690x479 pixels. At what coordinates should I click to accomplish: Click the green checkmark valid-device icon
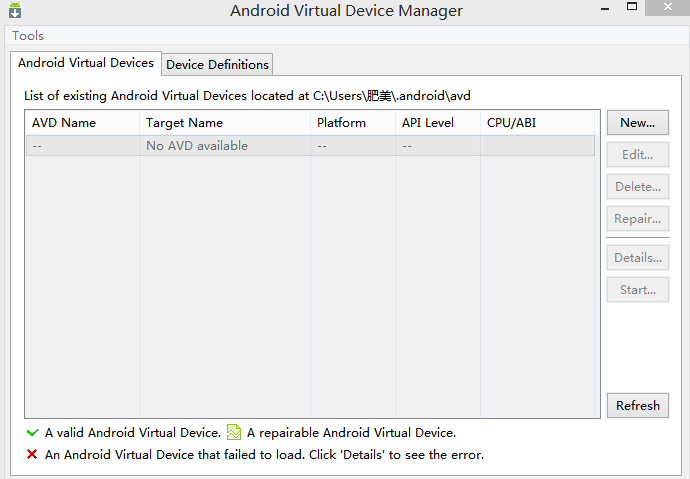pos(33,433)
